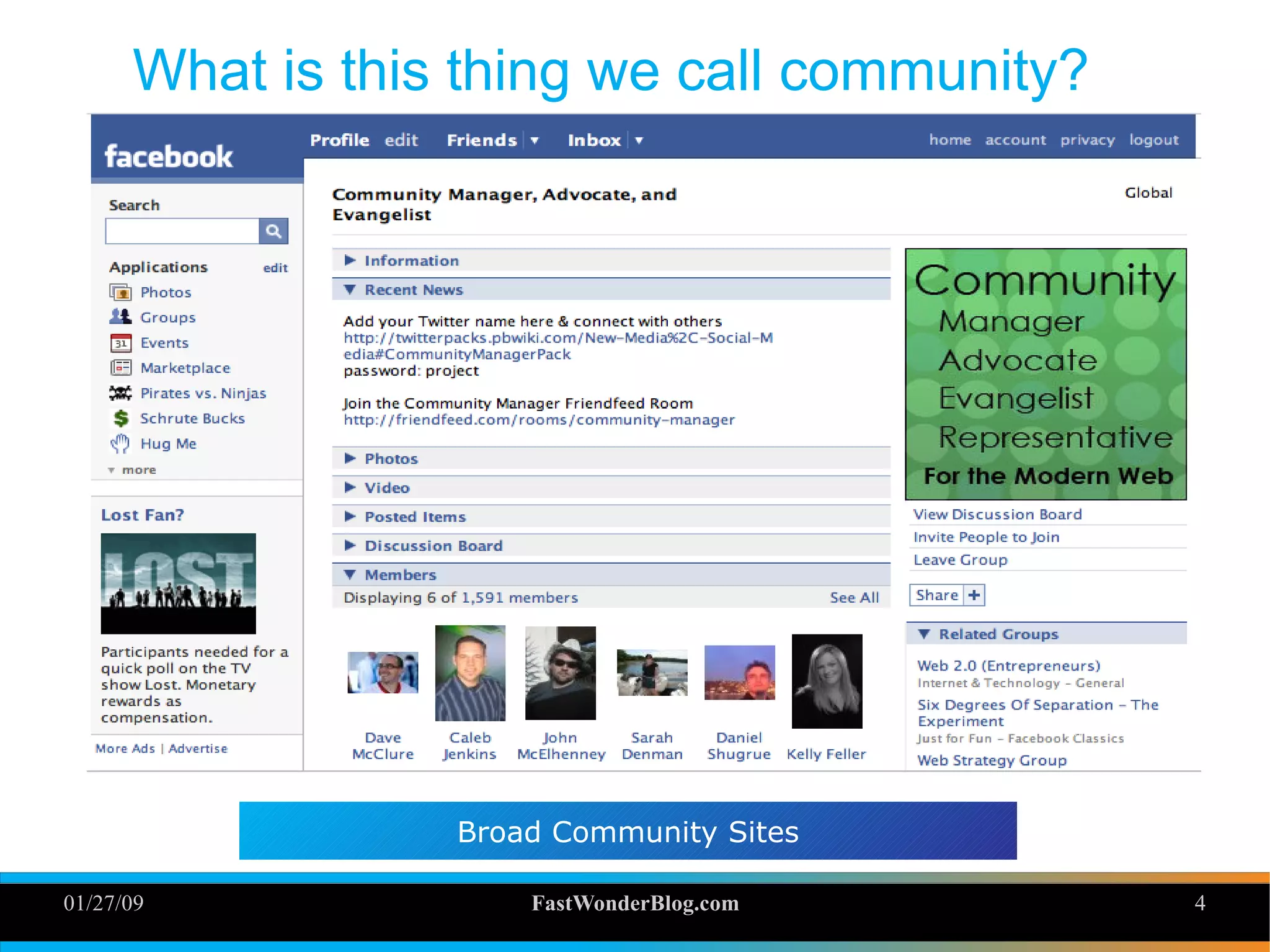The height and width of the screenshot is (952, 1270).
Task: Click the search input field
Action: (182, 231)
